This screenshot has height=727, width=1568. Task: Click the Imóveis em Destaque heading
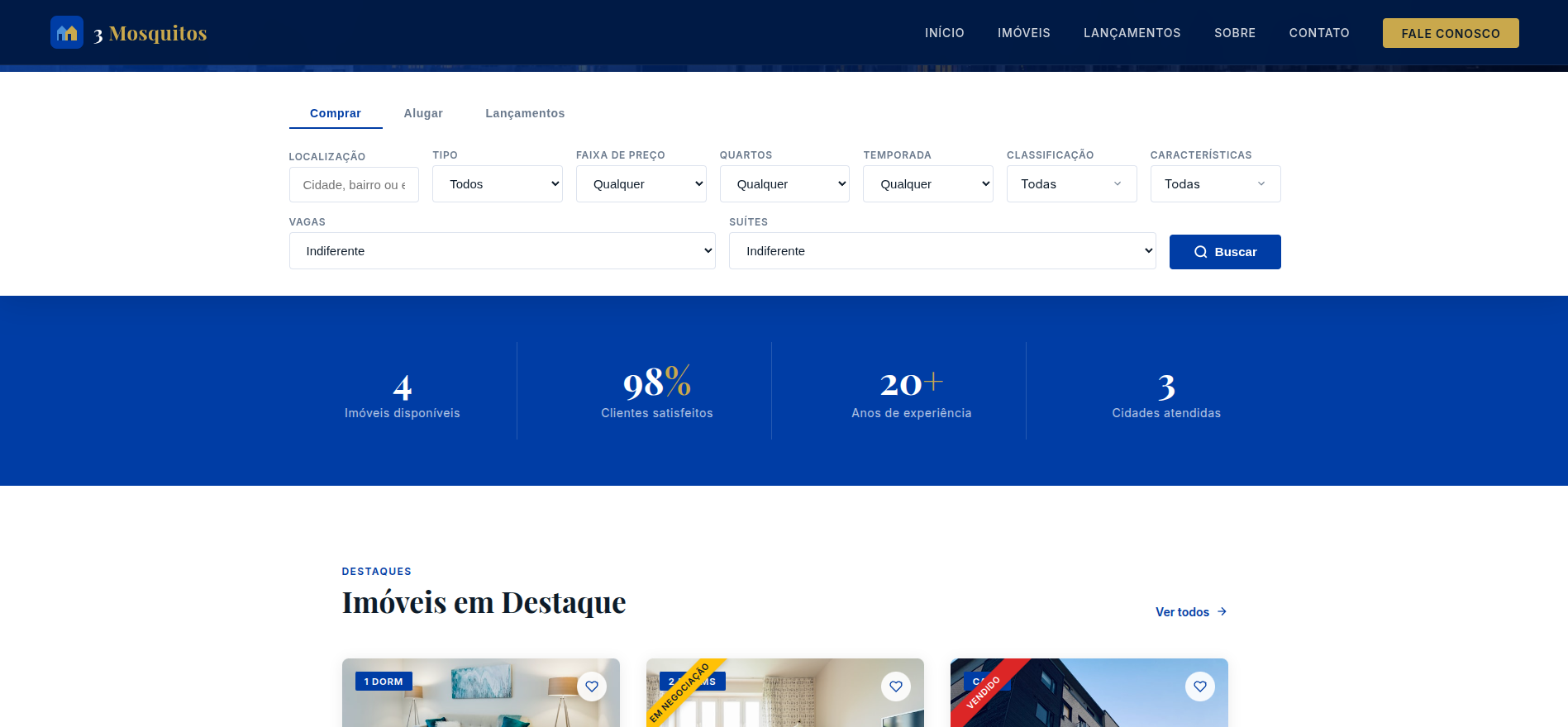(484, 603)
